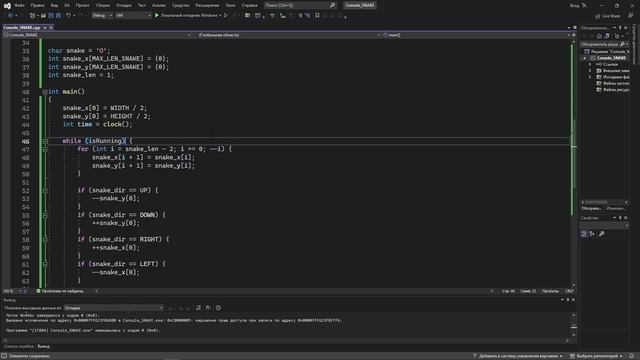Collapse the if snake_dir == RIGHT block
The image size is (640, 360).
click(x=45, y=240)
